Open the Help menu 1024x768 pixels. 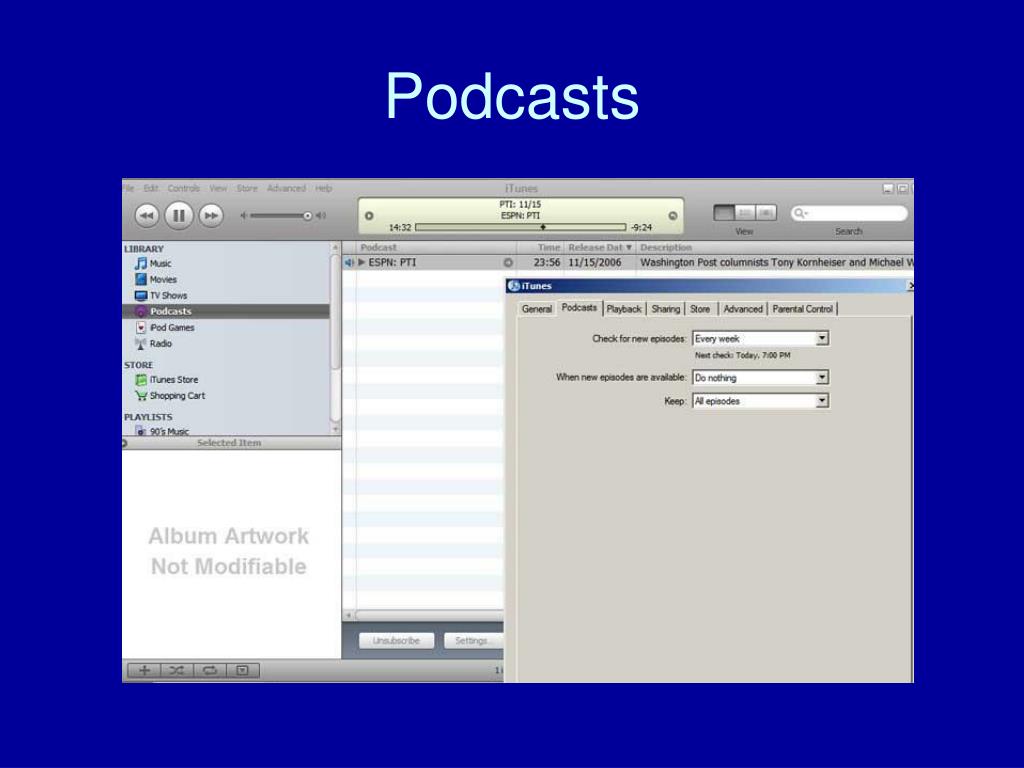pos(323,188)
